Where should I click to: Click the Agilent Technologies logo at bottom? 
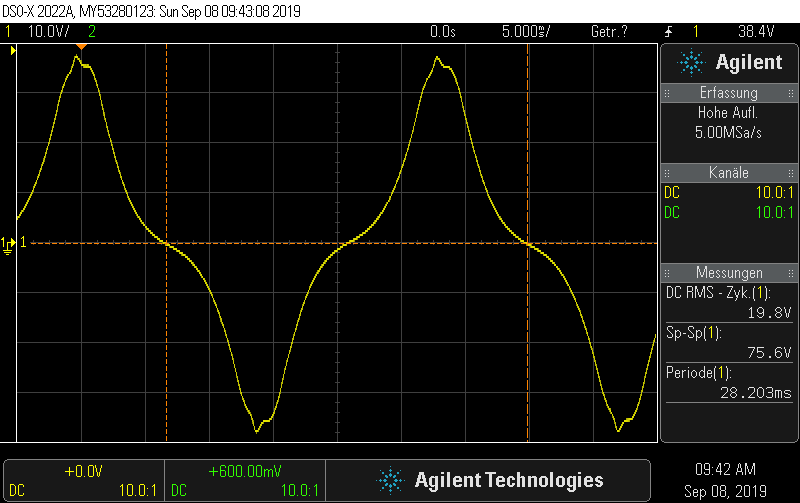point(489,480)
